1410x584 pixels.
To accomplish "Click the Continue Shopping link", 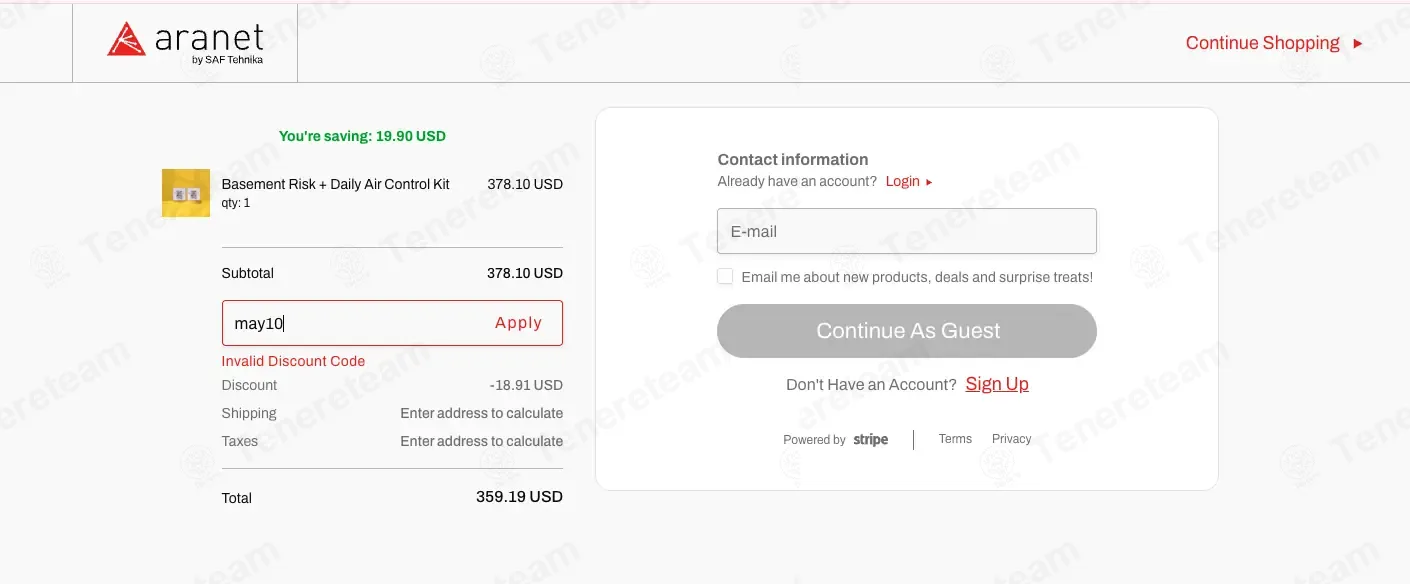I will pyautogui.click(x=1262, y=43).
